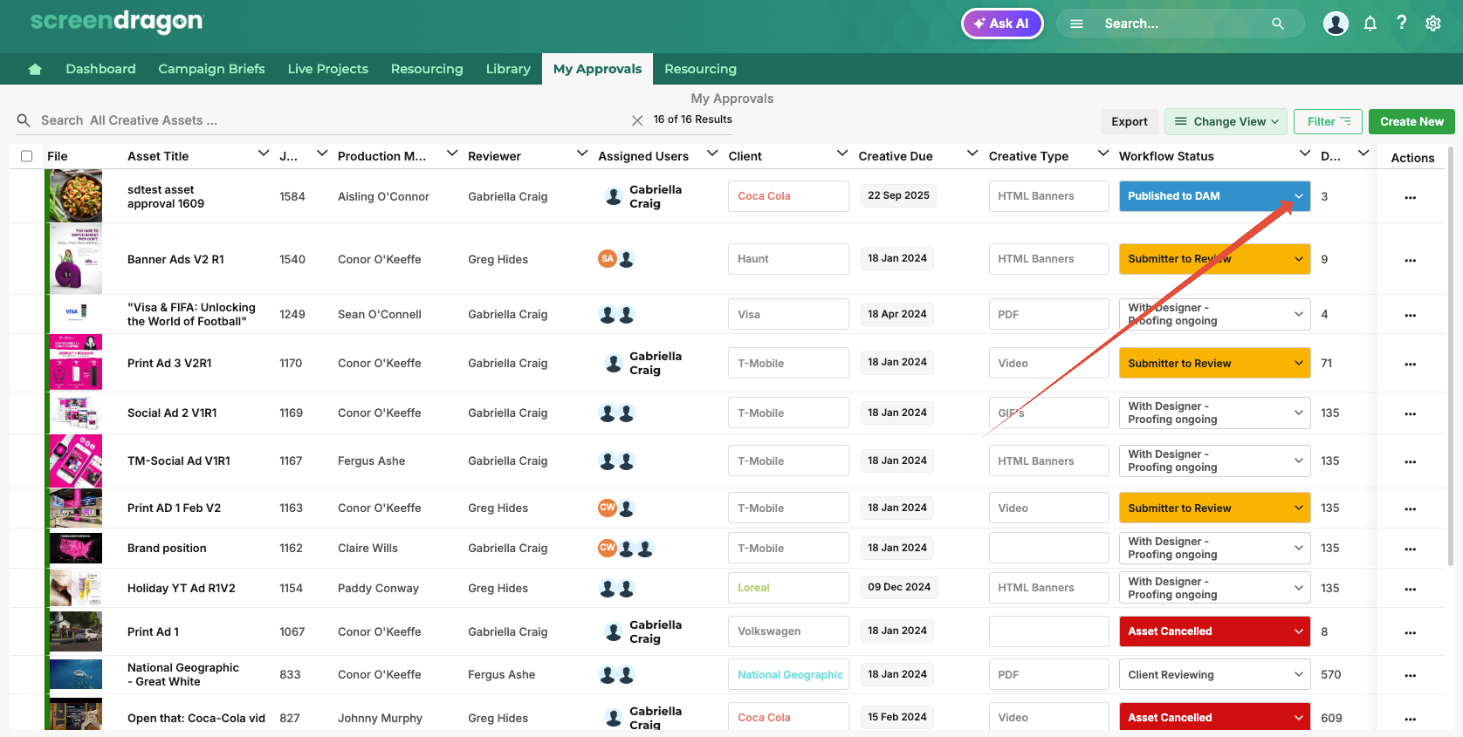The height and width of the screenshot is (737, 1463).
Task: Open actions menu for Brand position
Action: 1410,549
